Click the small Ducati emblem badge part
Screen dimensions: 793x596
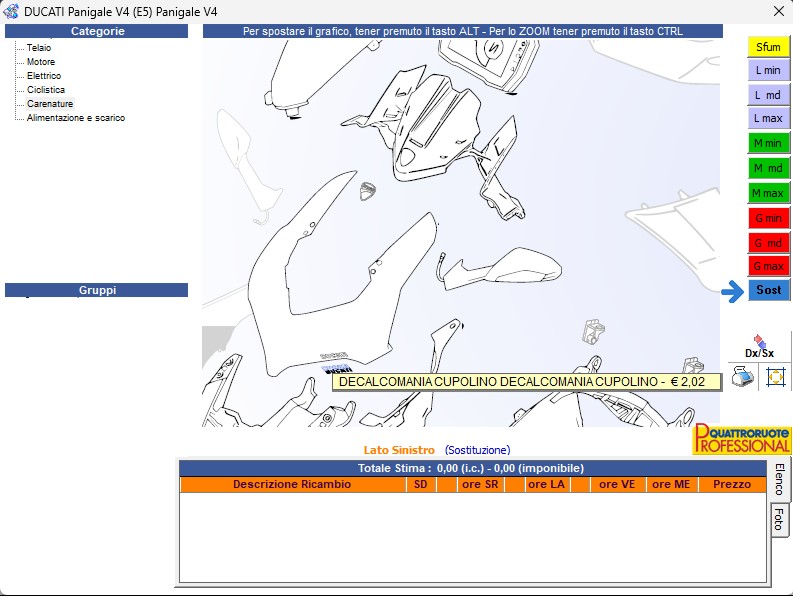coord(368,191)
